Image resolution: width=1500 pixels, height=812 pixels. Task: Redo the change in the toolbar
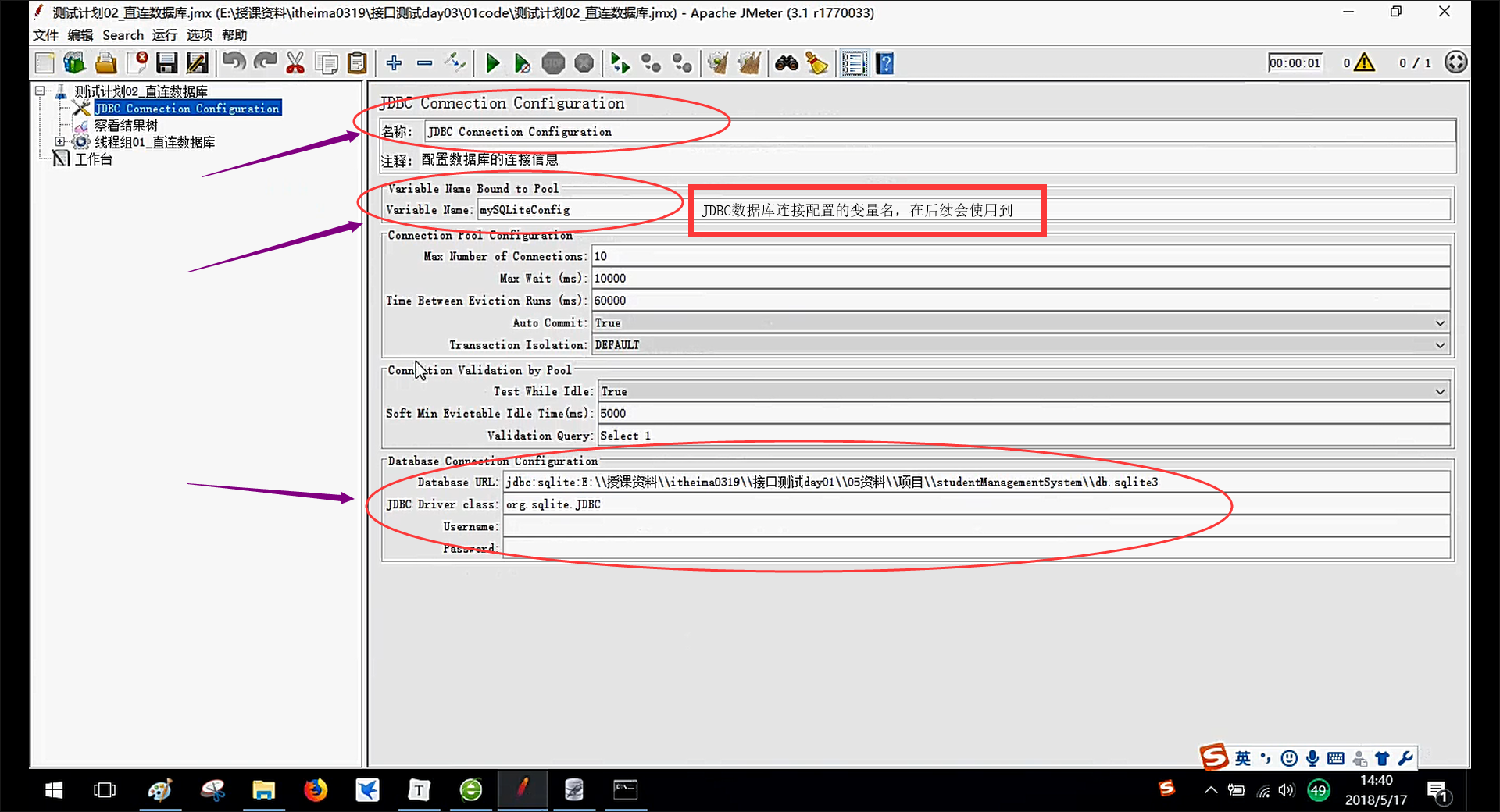265,63
